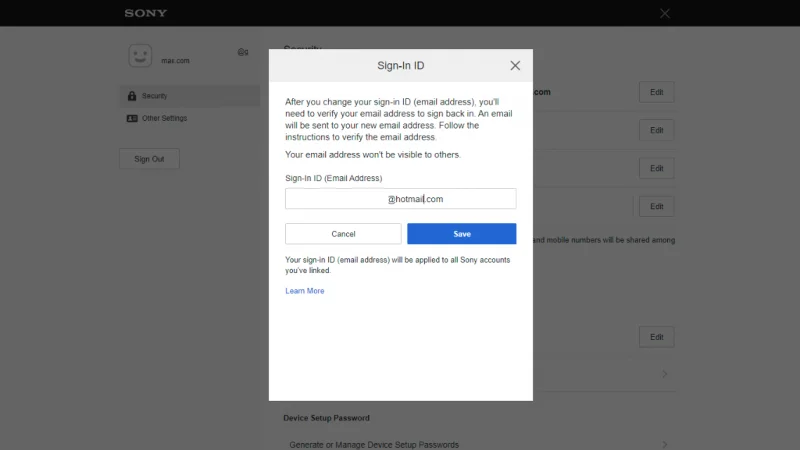
Task: Save the new sign-in ID
Action: (462, 234)
